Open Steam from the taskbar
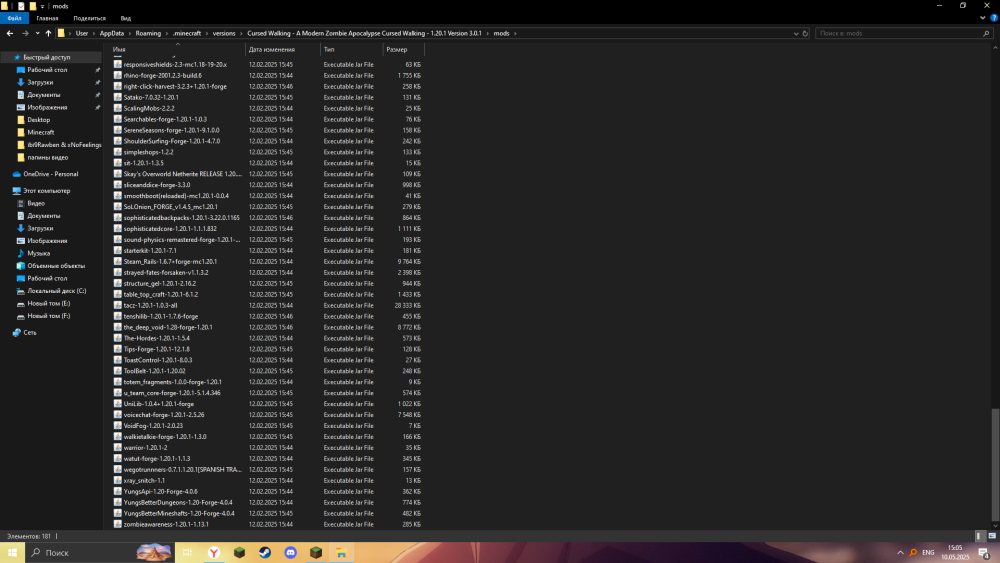 tap(265, 553)
